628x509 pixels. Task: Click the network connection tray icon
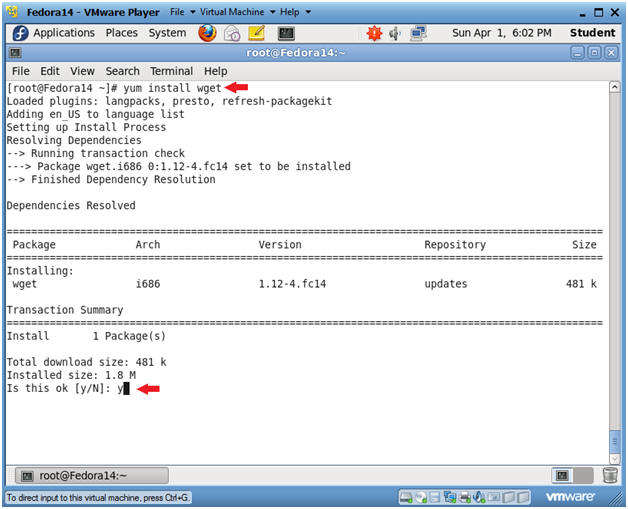click(x=419, y=33)
